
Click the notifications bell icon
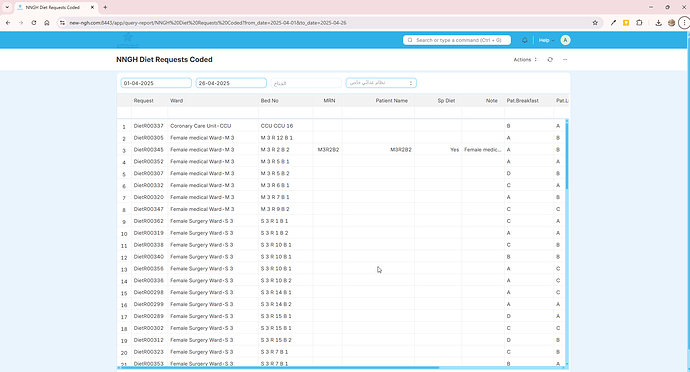[525, 40]
